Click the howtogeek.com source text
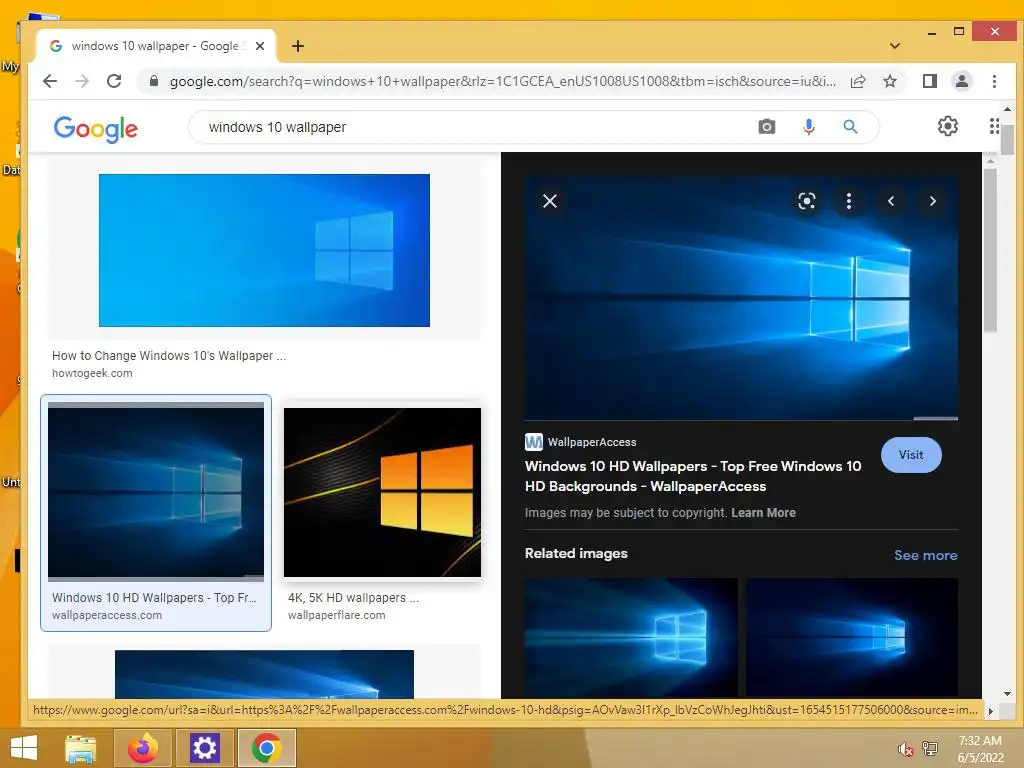The image size is (1024, 768). [x=92, y=374]
